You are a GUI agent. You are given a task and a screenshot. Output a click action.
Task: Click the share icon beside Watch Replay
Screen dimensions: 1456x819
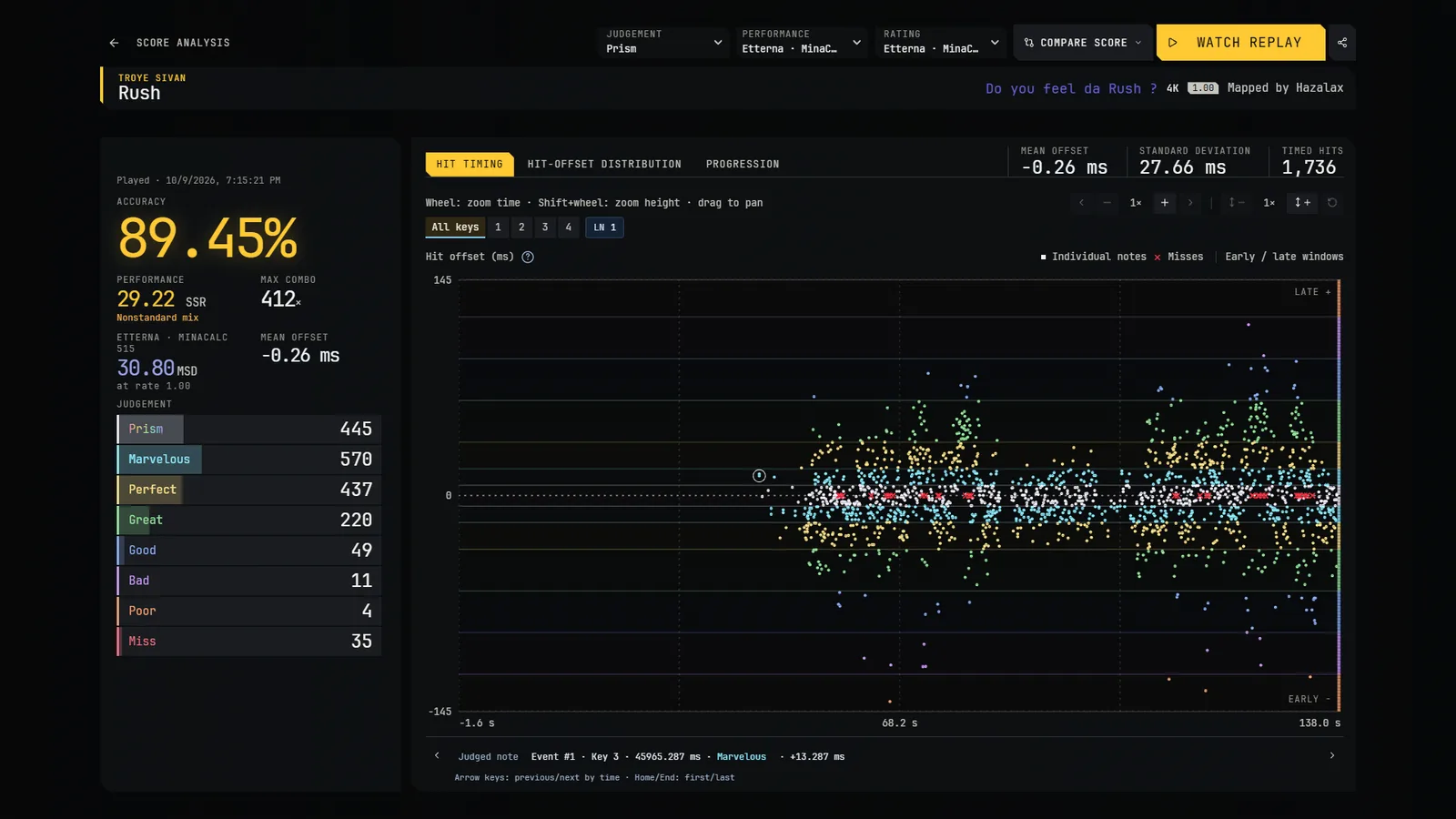tap(1342, 43)
